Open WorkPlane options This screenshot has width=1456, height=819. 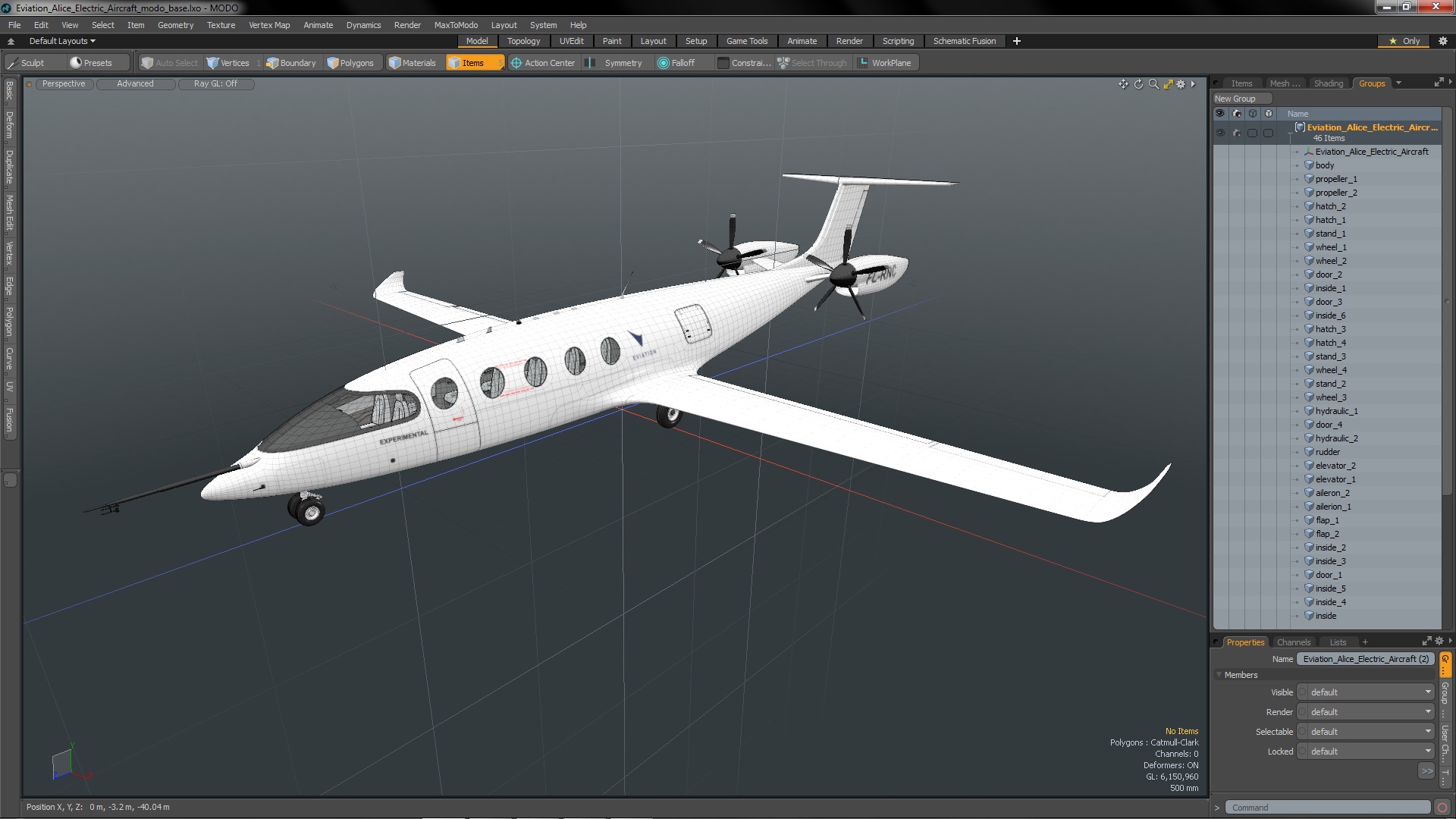click(x=885, y=63)
